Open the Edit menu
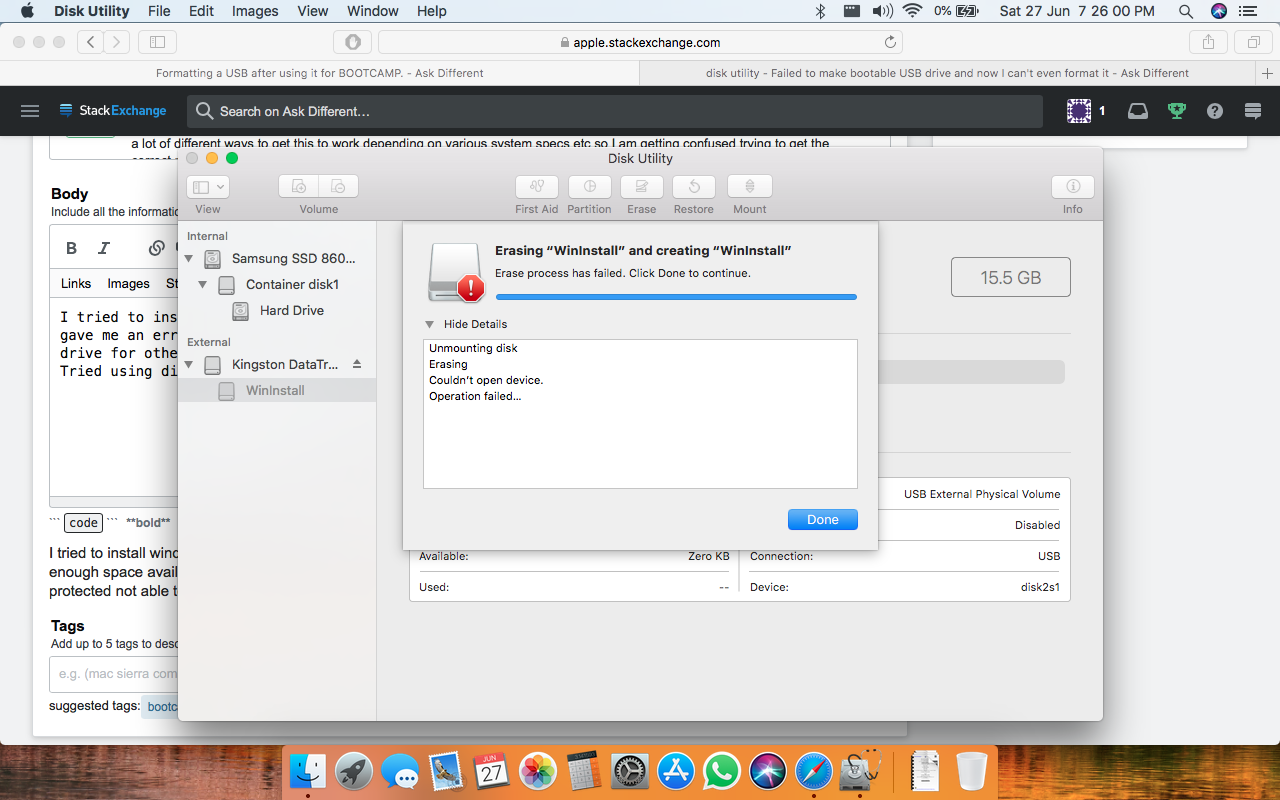 (x=201, y=11)
